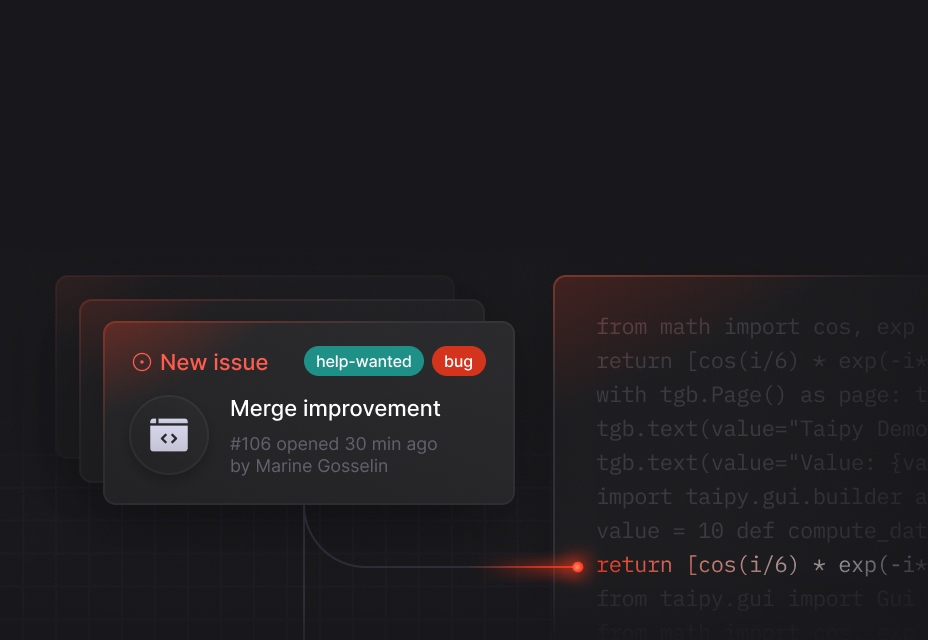Open author Marine Gosselin's name
The width and height of the screenshot is (928, 640).
[x=321, y=466]
